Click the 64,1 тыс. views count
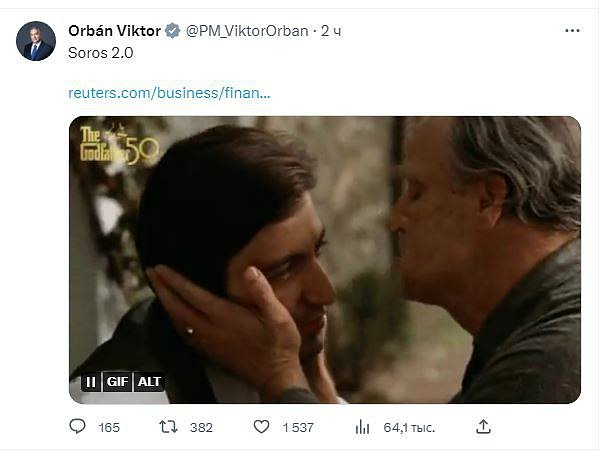The image size is (608, 452). [409, 428]
